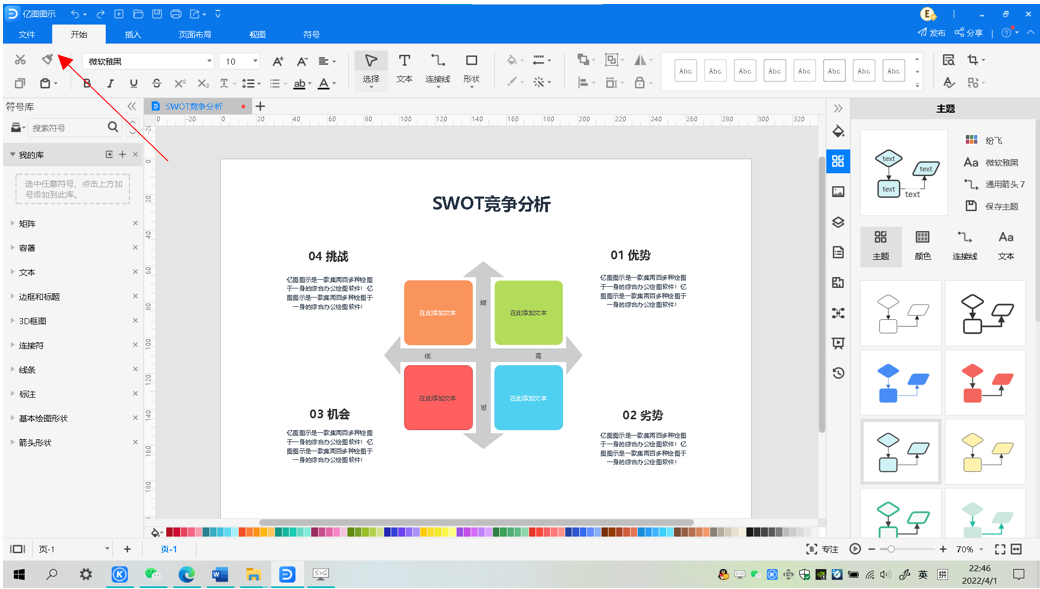Open the 文件 menu
The height and width of the screenshot is (589, 1040).
tap(27, 34)
